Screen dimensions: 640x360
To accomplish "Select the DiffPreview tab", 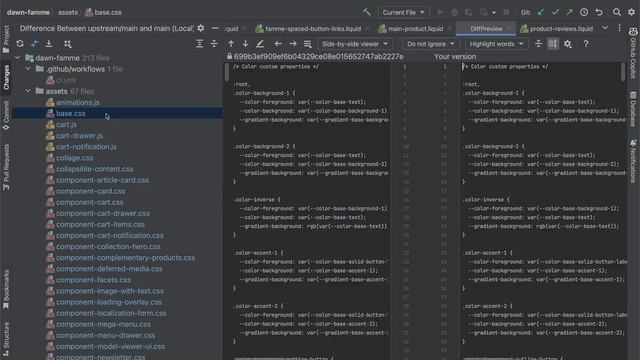I will pyautogui.click(x=486, y=29).
